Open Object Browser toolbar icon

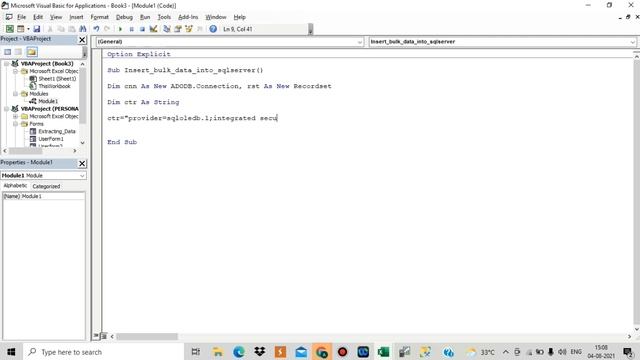pyautogui.click(x=189, y=29)
